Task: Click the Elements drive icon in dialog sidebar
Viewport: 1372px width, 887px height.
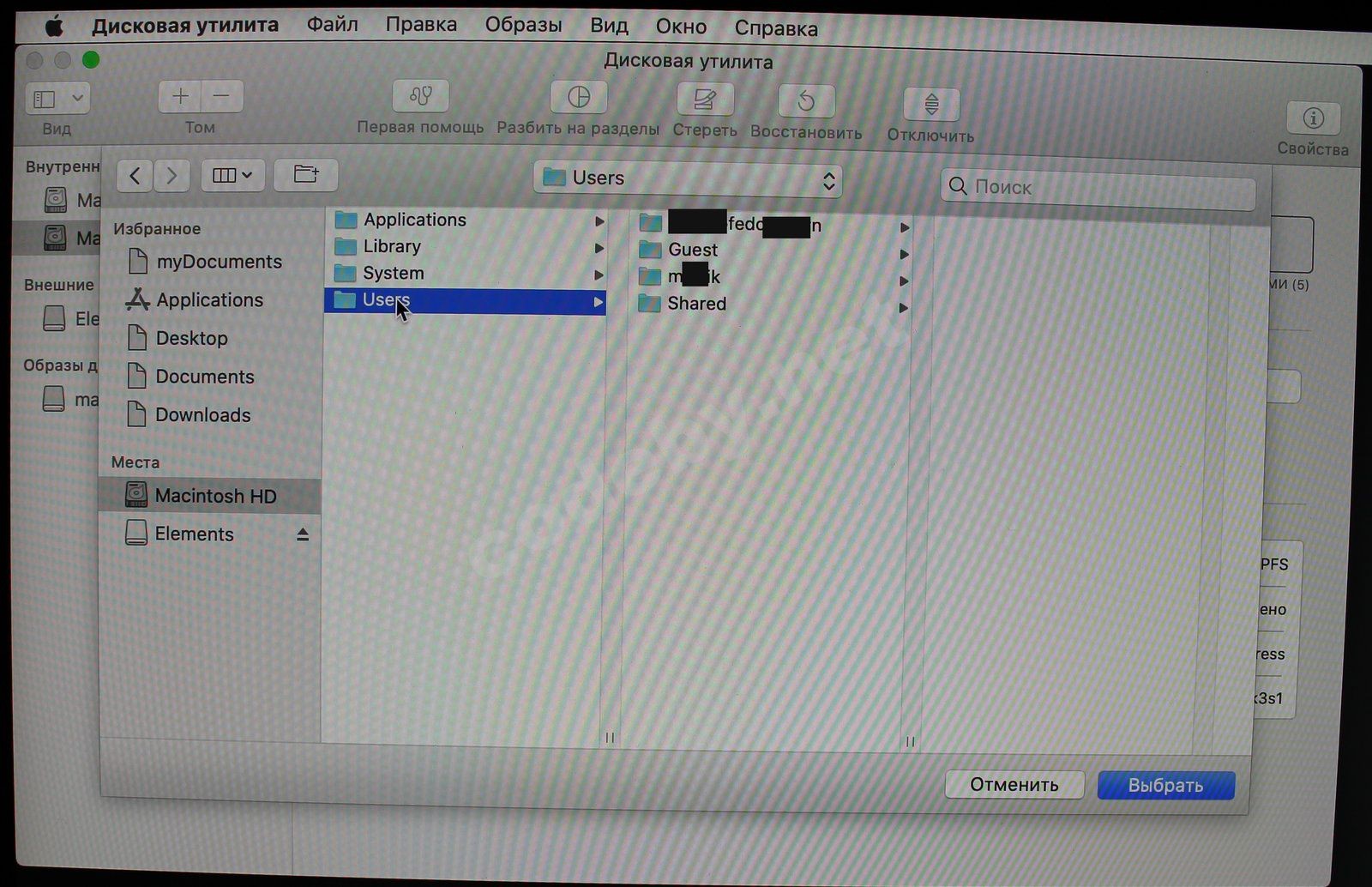Action: click(x=136, y=533)
